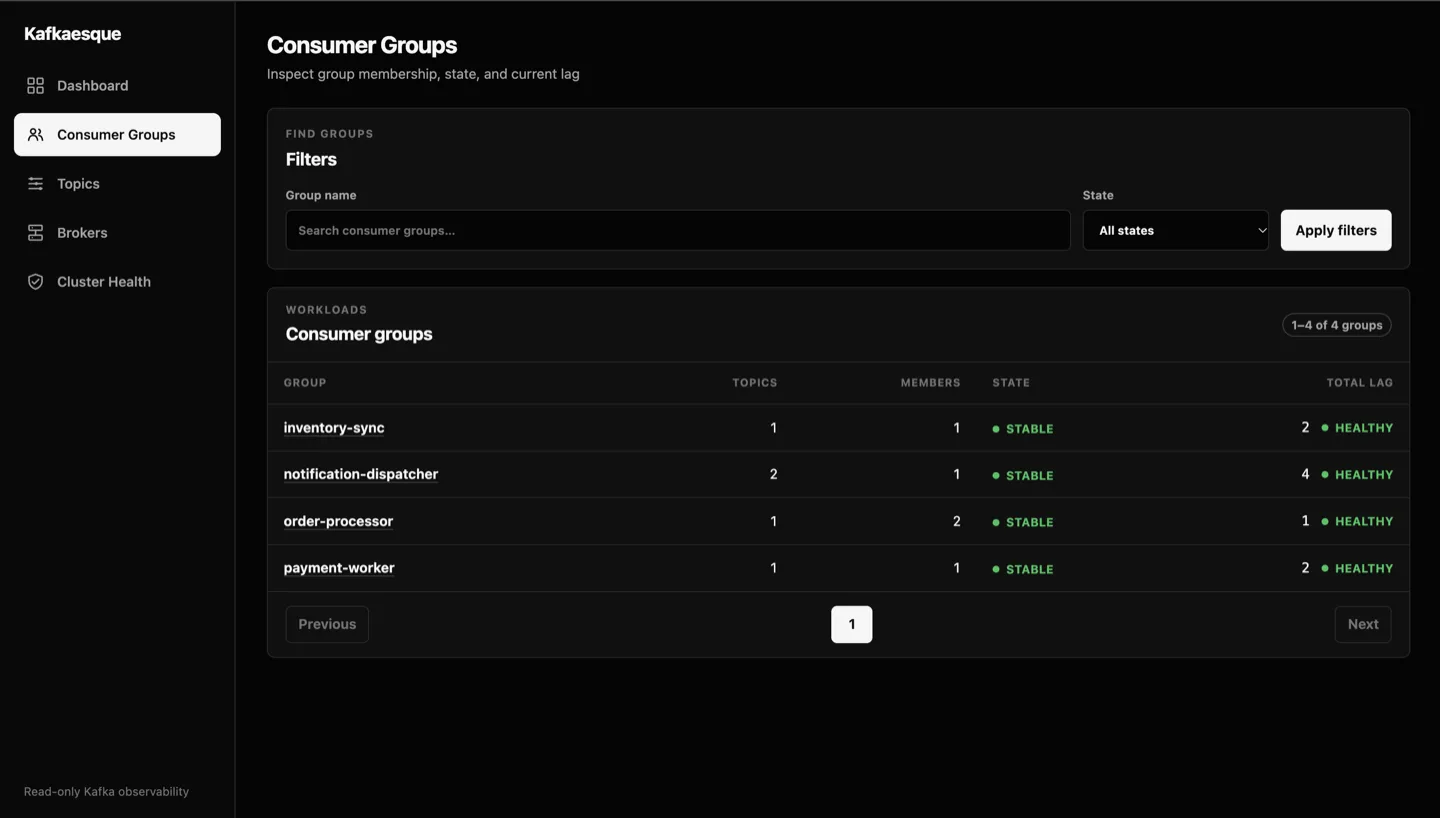
Task: Focus the Search consumer groups field
Action: [678, 230]
